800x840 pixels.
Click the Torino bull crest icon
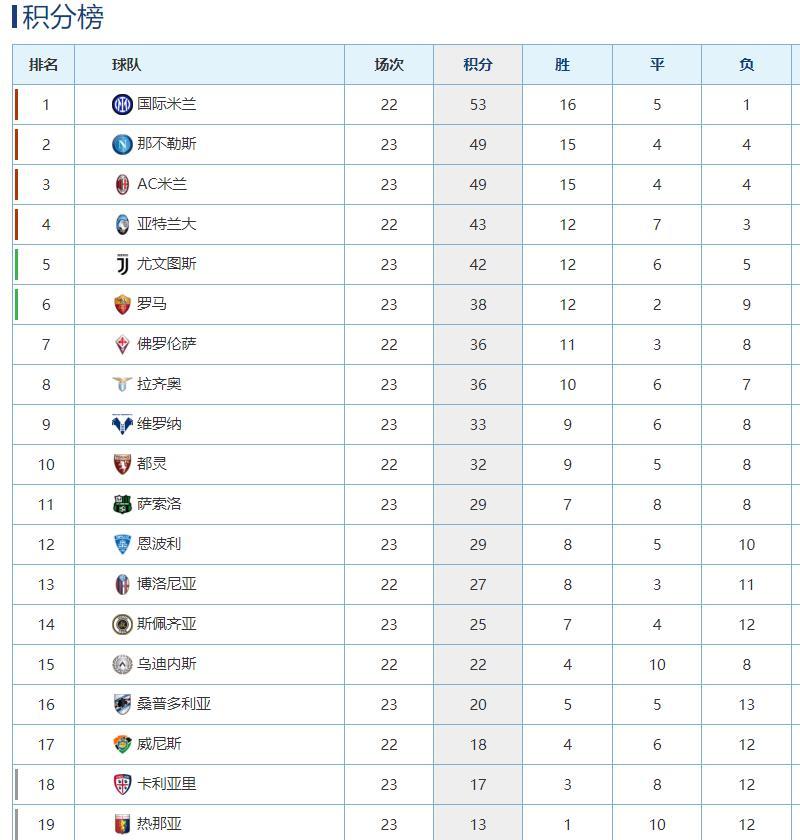(x=122, y=464)
